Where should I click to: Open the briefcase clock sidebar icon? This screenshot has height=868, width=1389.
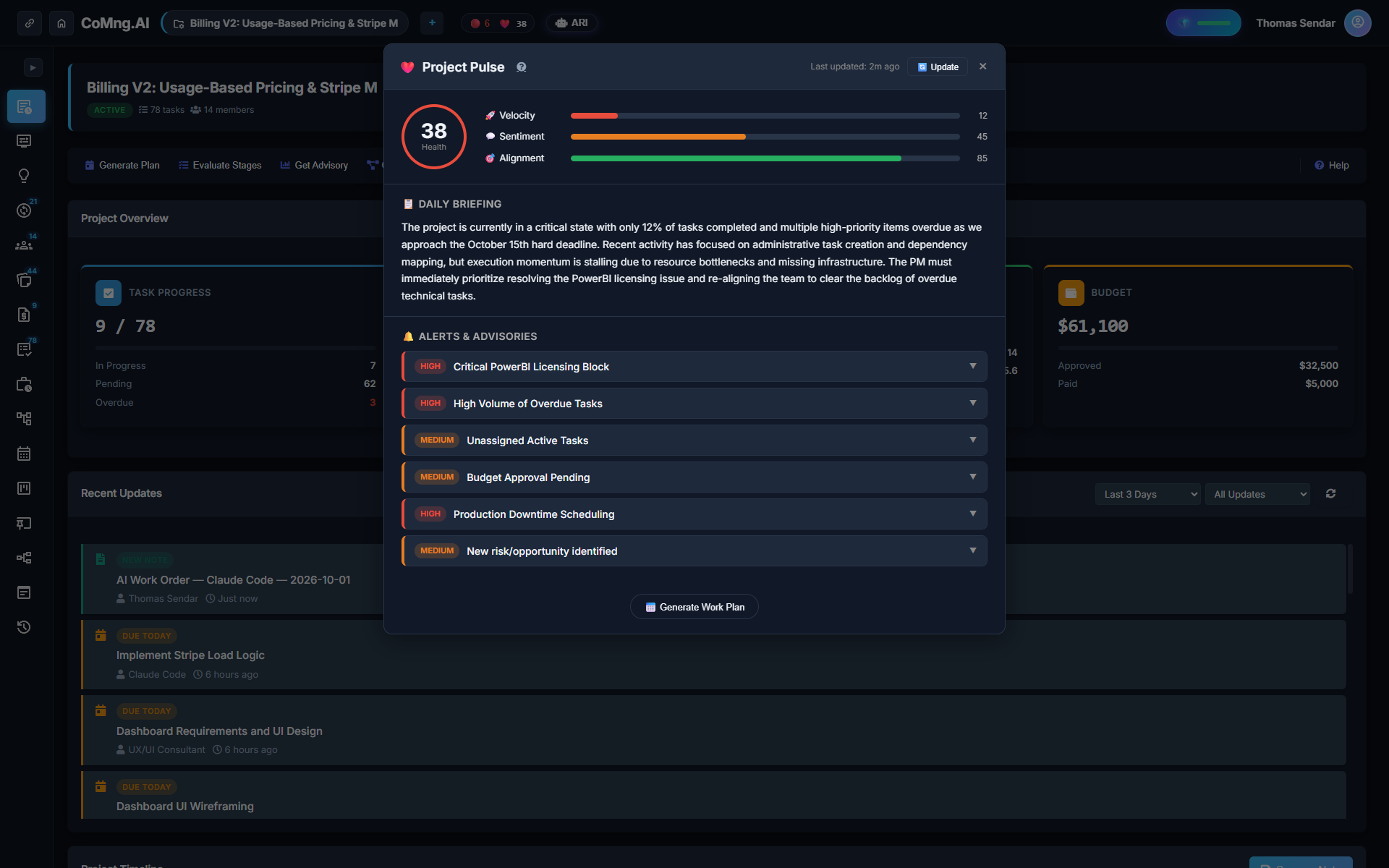click(x=24, y=384)
